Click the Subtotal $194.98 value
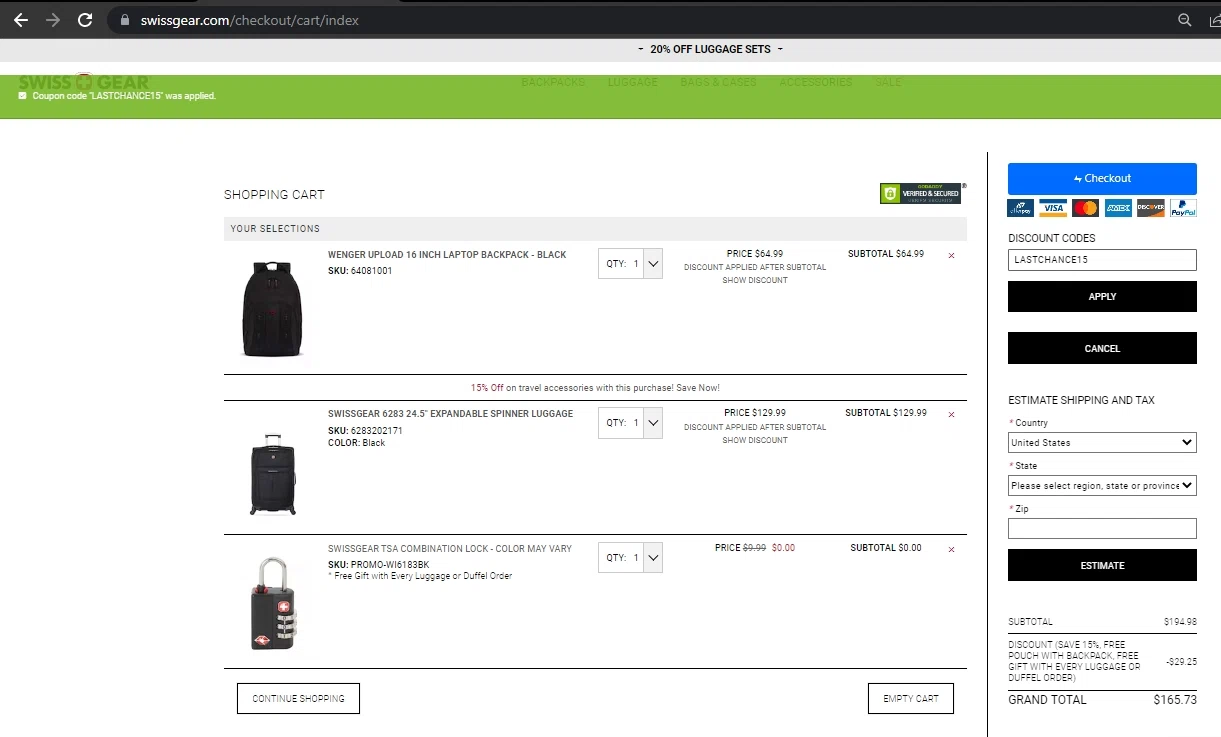This screenshot has height=737, width=1221. pyautogui.click(x=1180, y=622)
